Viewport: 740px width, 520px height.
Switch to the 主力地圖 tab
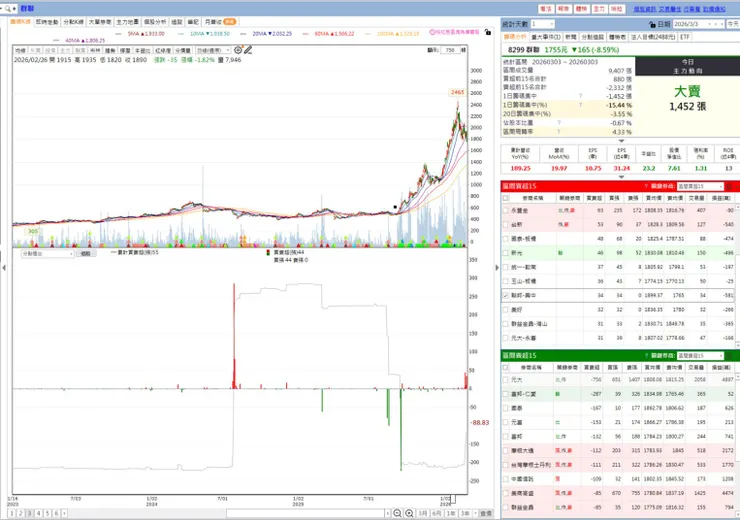127,22
